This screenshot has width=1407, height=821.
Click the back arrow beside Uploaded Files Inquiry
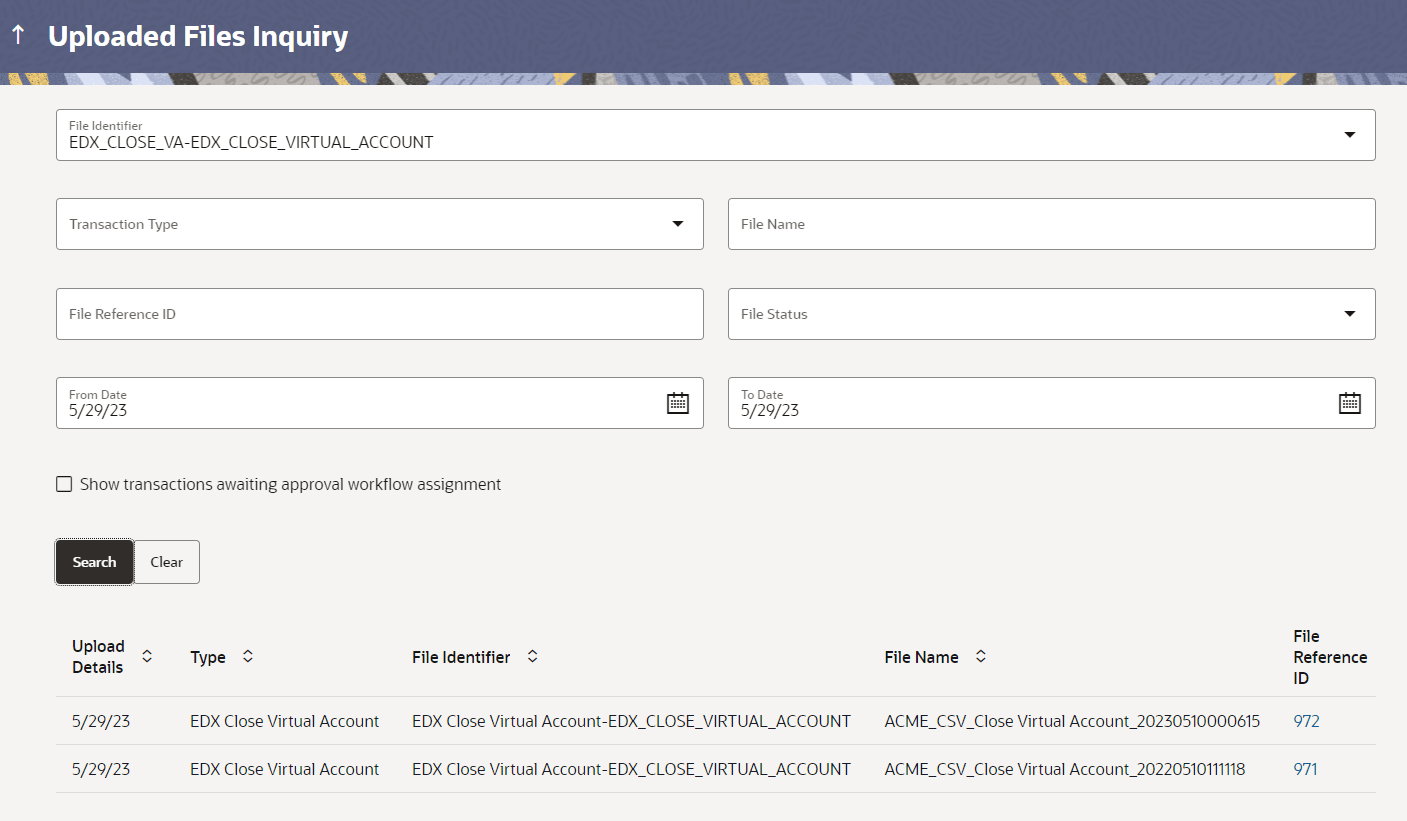pyautogui.click(x=18, y=36)
